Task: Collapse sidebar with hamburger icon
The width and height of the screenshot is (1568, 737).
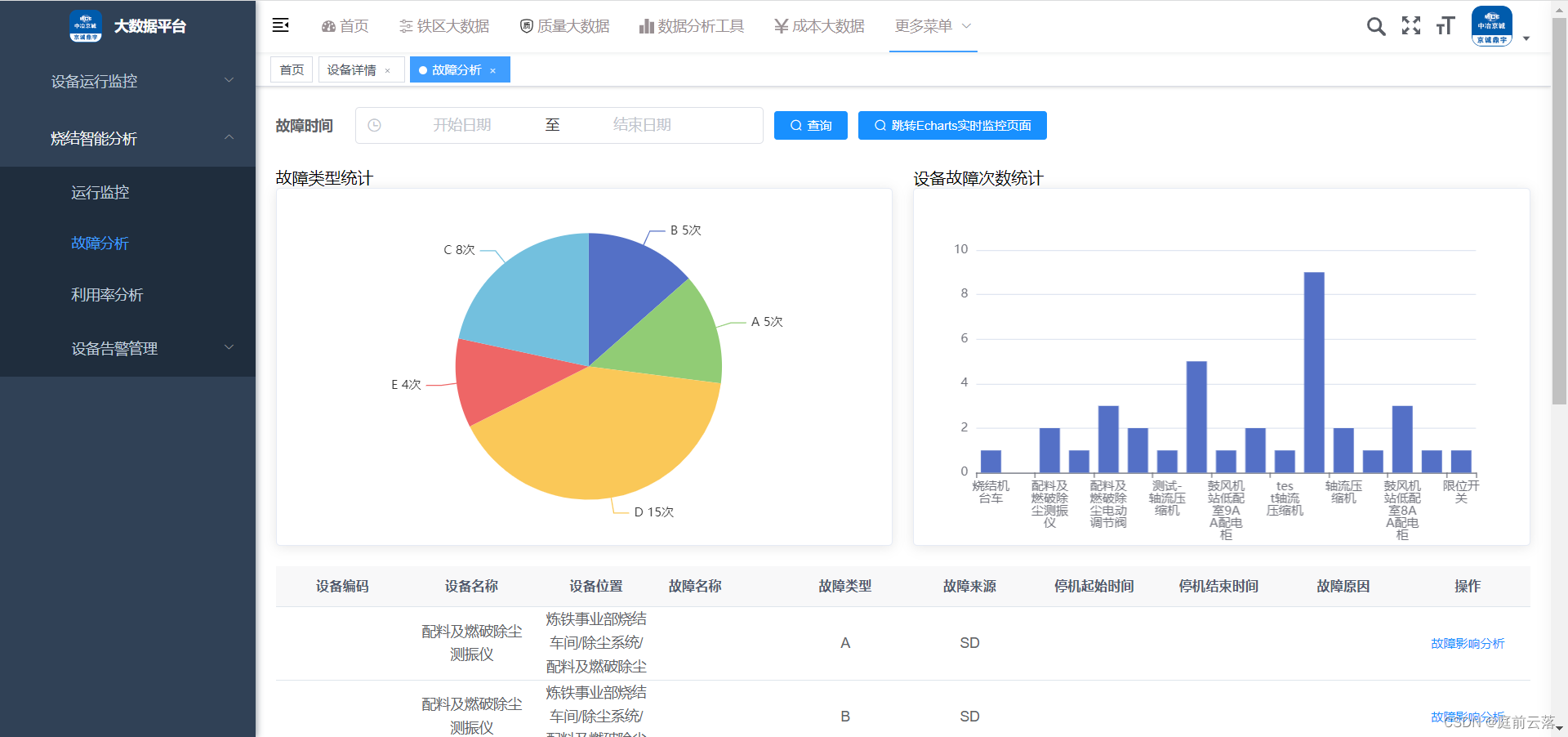Action: tap(281, 25)
